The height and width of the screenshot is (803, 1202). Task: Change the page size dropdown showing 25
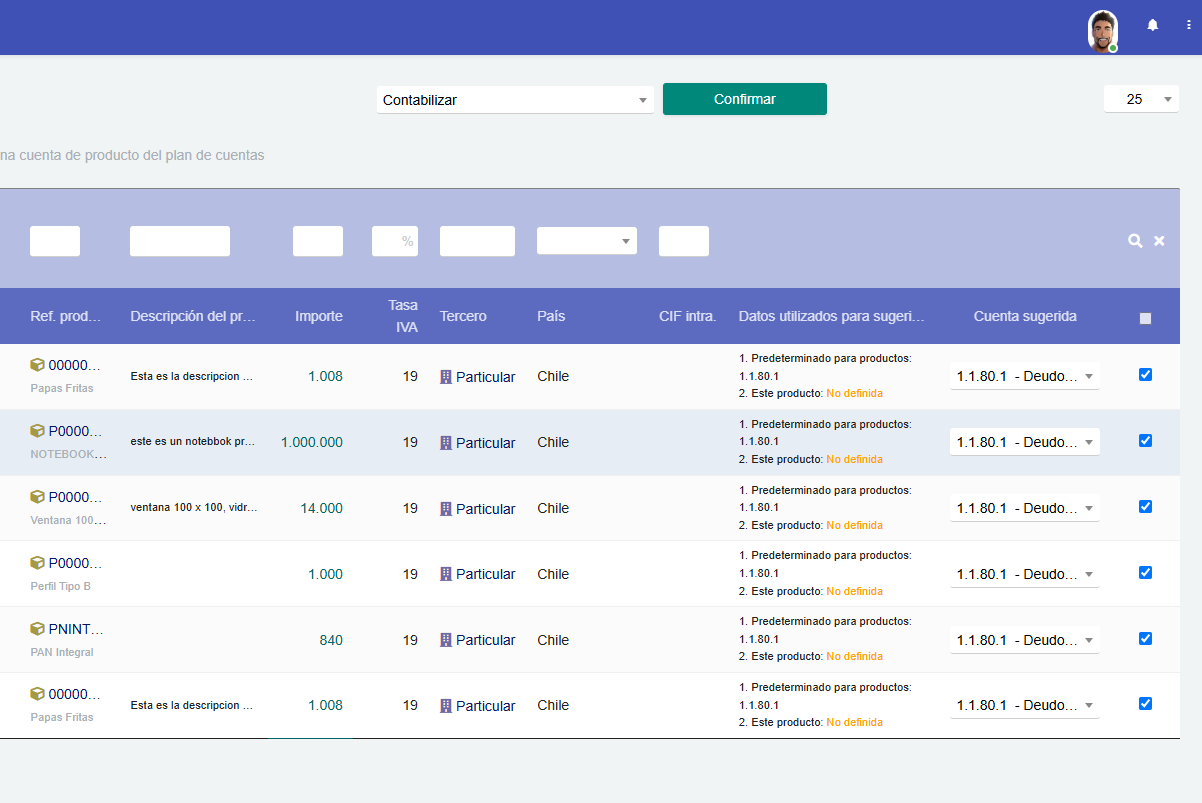click(x=1141, y=99)
